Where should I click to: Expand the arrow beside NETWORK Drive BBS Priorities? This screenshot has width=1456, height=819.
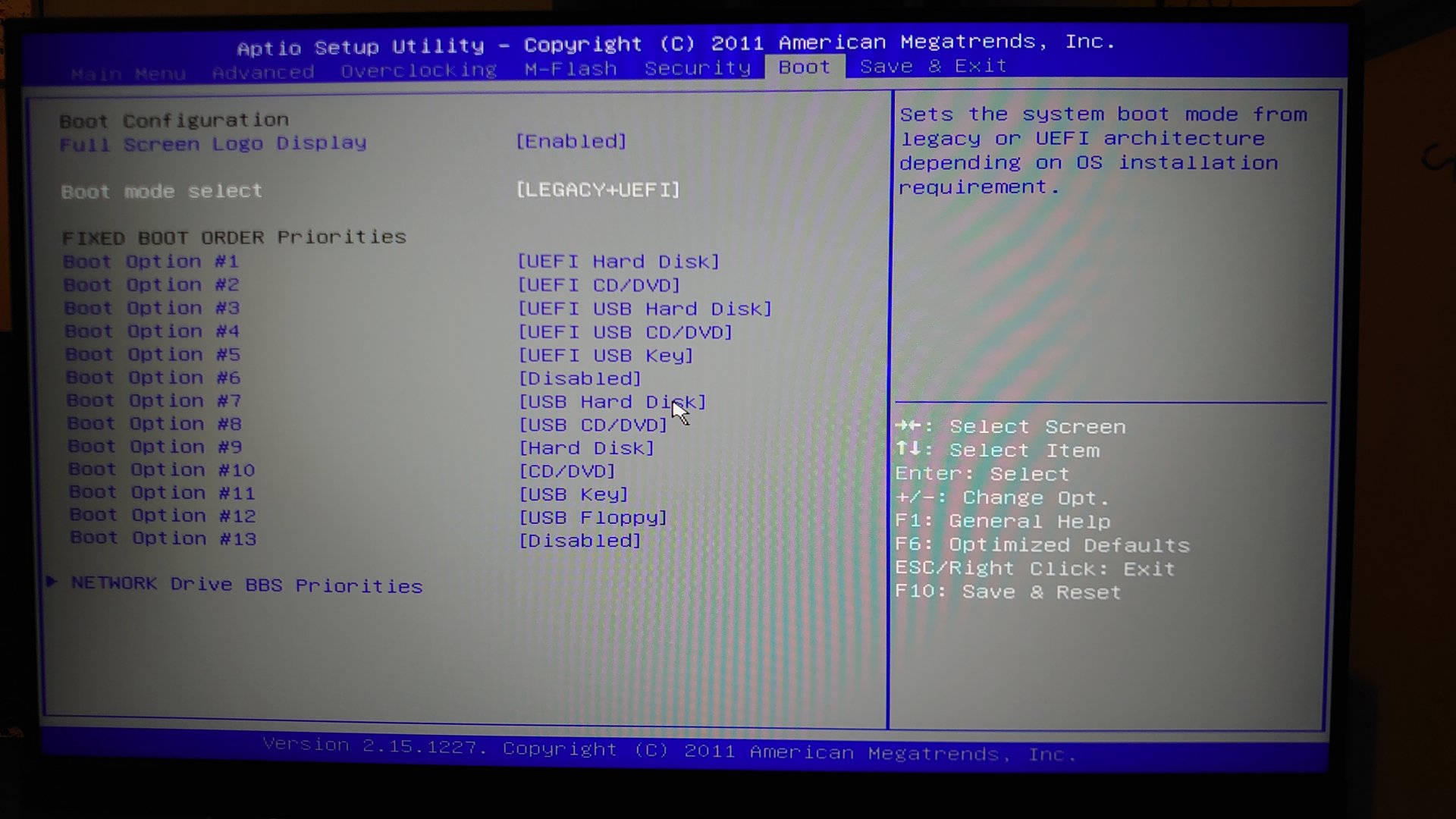52,582
